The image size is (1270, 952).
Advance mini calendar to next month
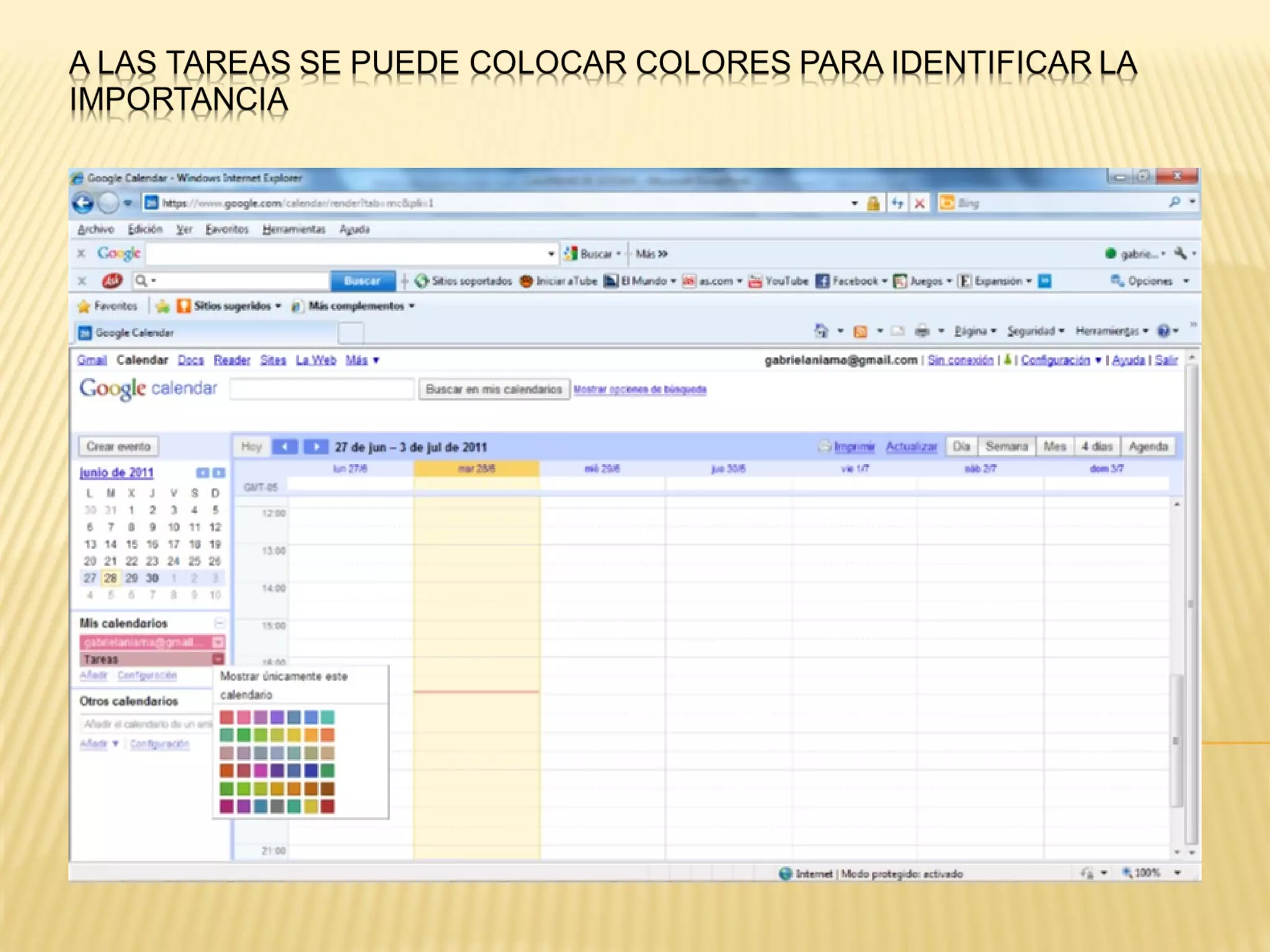[x=219, y=473]
